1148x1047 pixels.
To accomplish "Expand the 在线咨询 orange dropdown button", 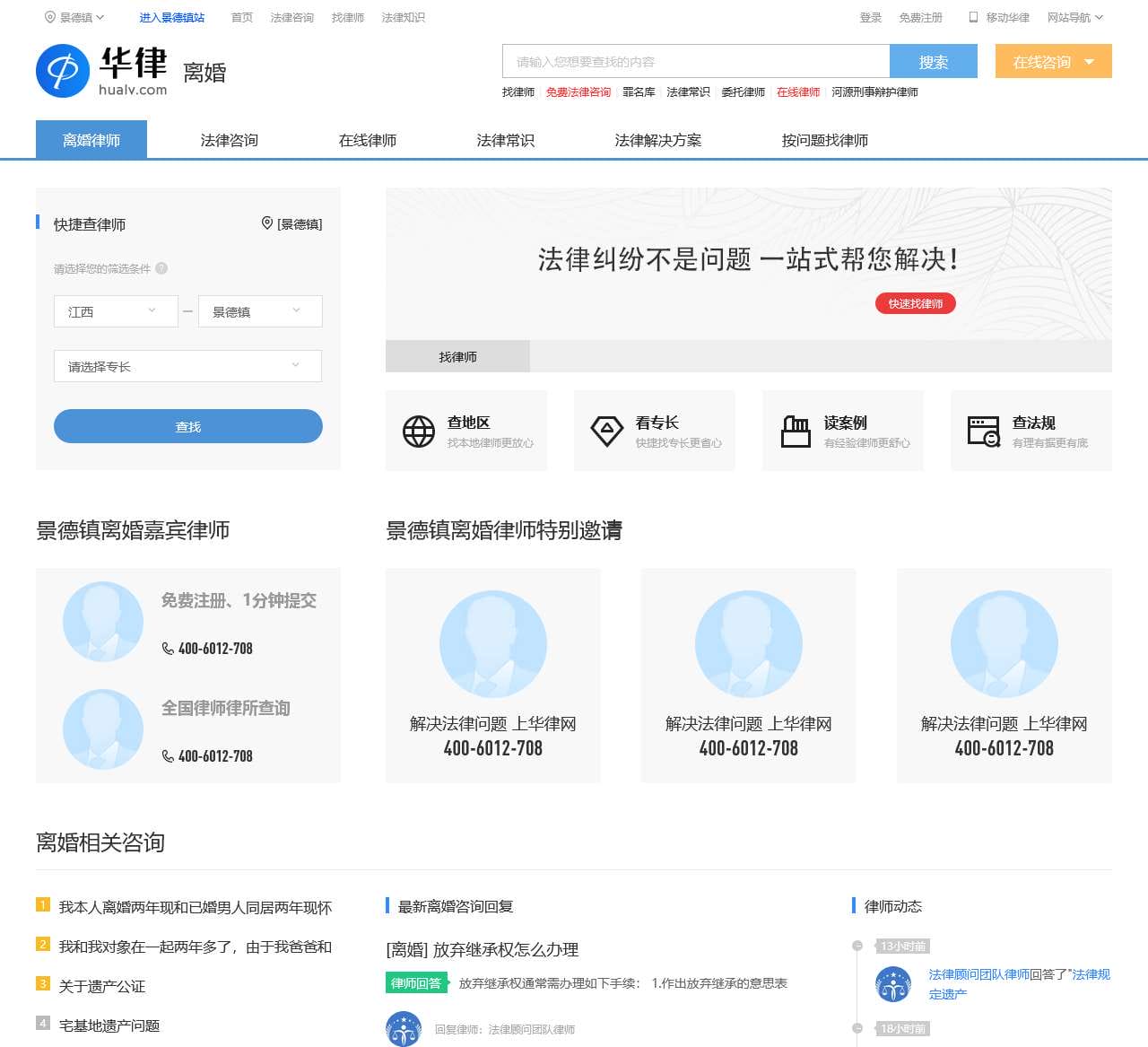I will click(x=1053, y=62).
